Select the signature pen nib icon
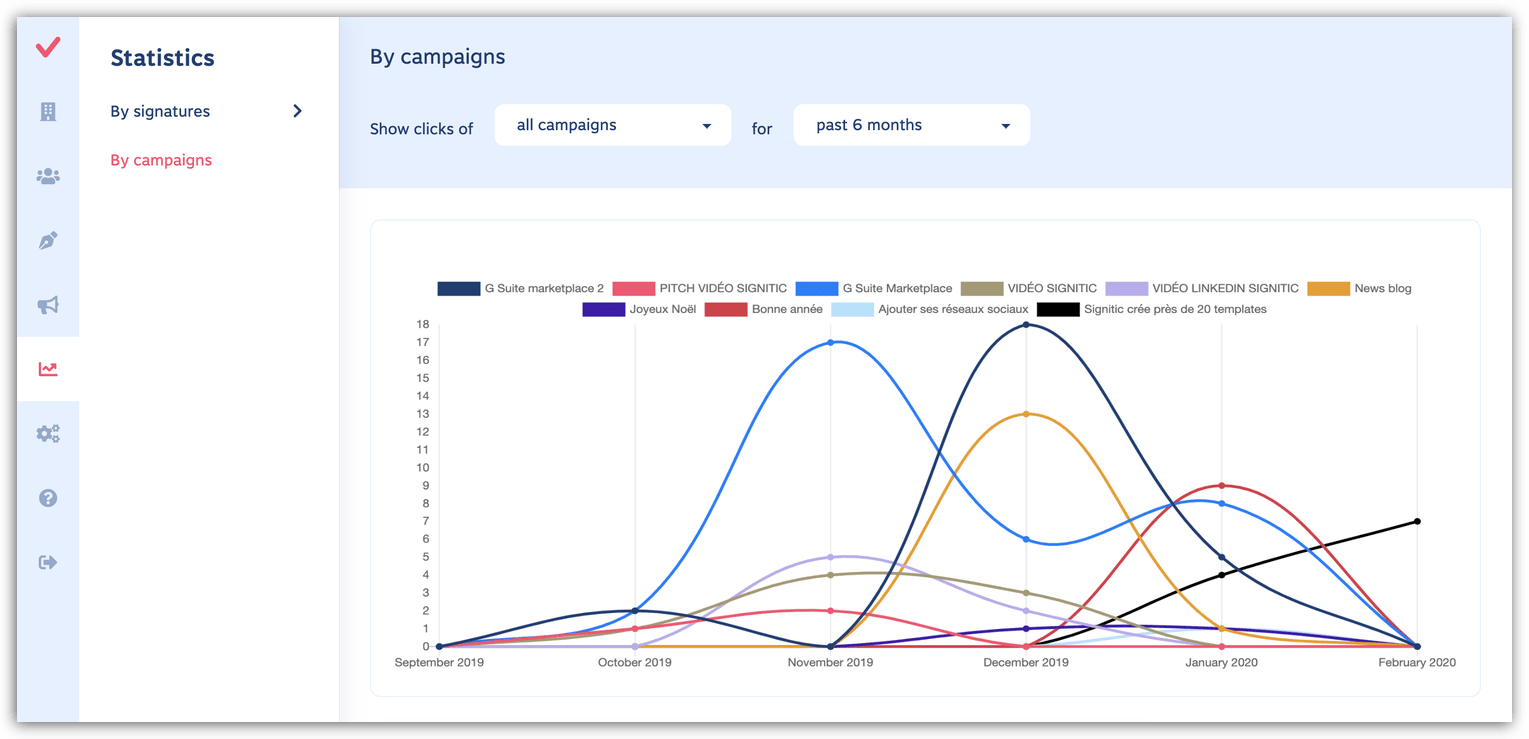The image size is (1529, 739). click(x=48, y=241)
